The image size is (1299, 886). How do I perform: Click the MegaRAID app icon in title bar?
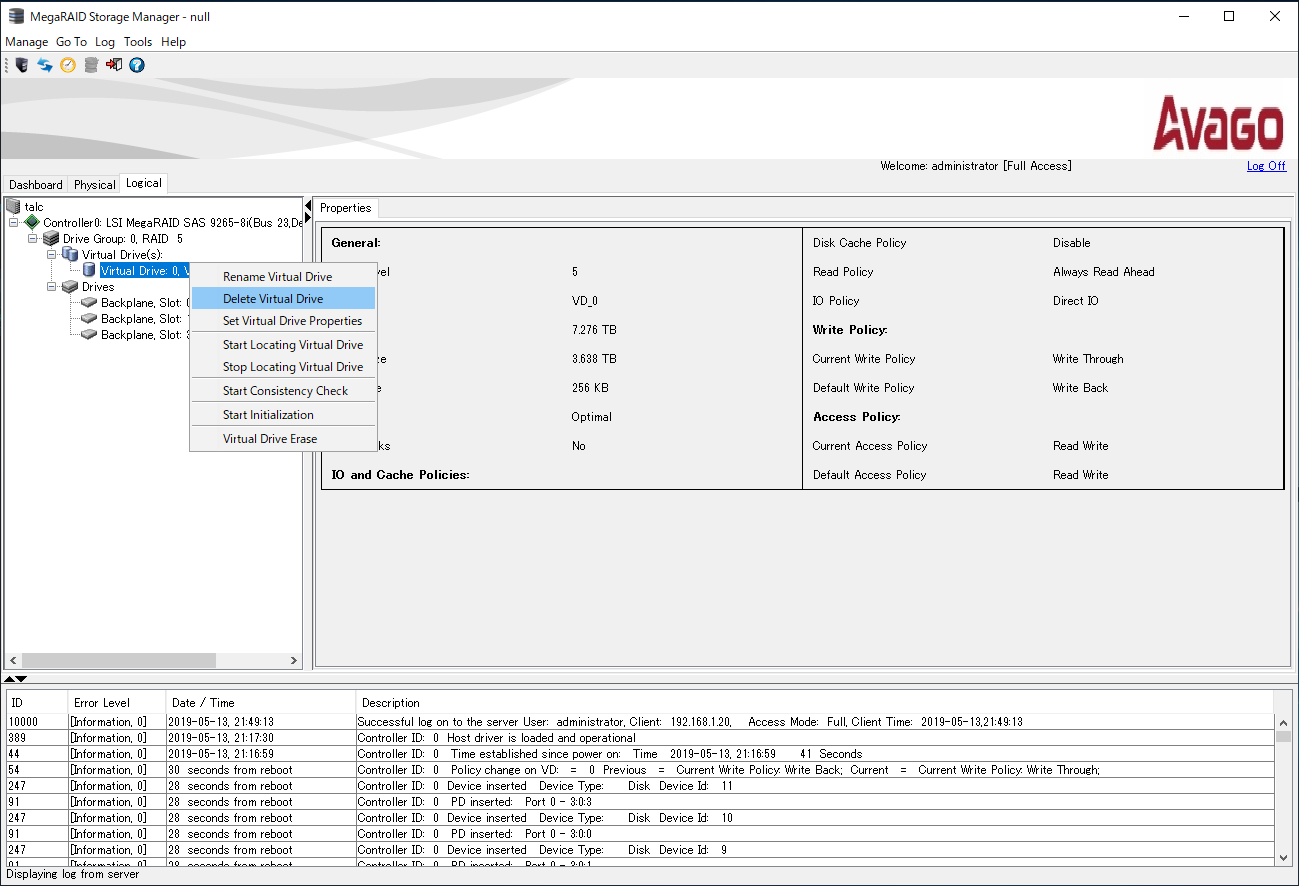(x=16, y=16)
